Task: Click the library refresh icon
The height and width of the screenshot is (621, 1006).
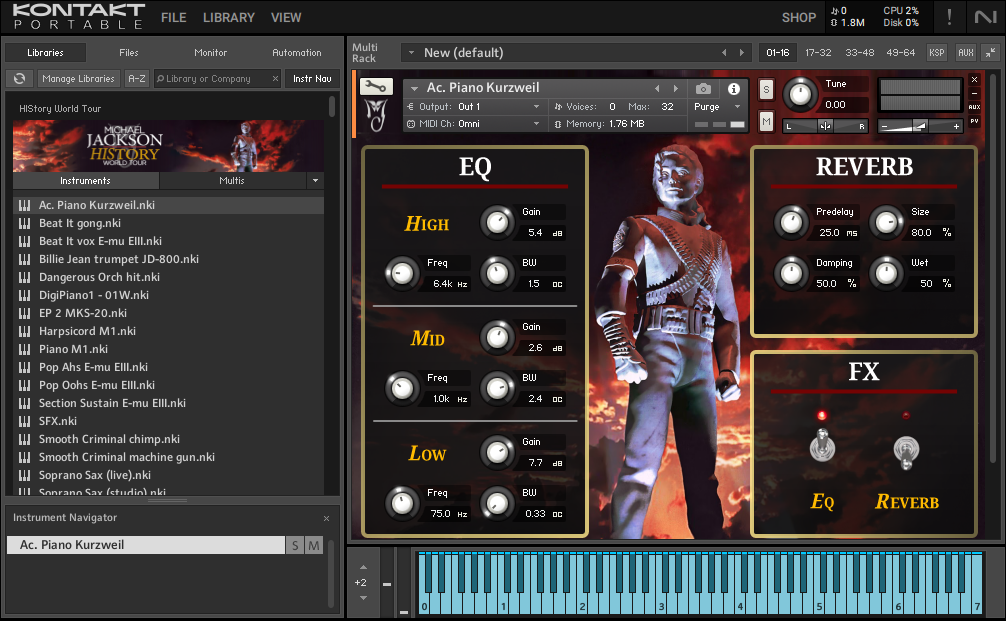Action: click(20, 78)
